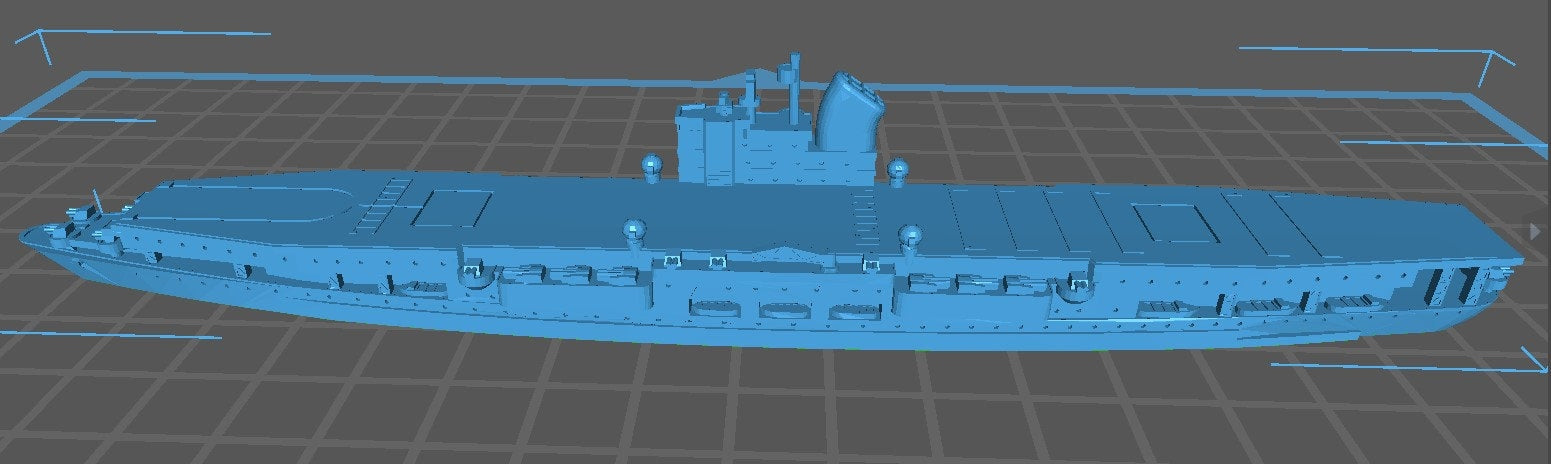Viewport: 1551px width, 464px height.
Task: Select the far-side dome right of the funnel
Action: coord(898,171)
